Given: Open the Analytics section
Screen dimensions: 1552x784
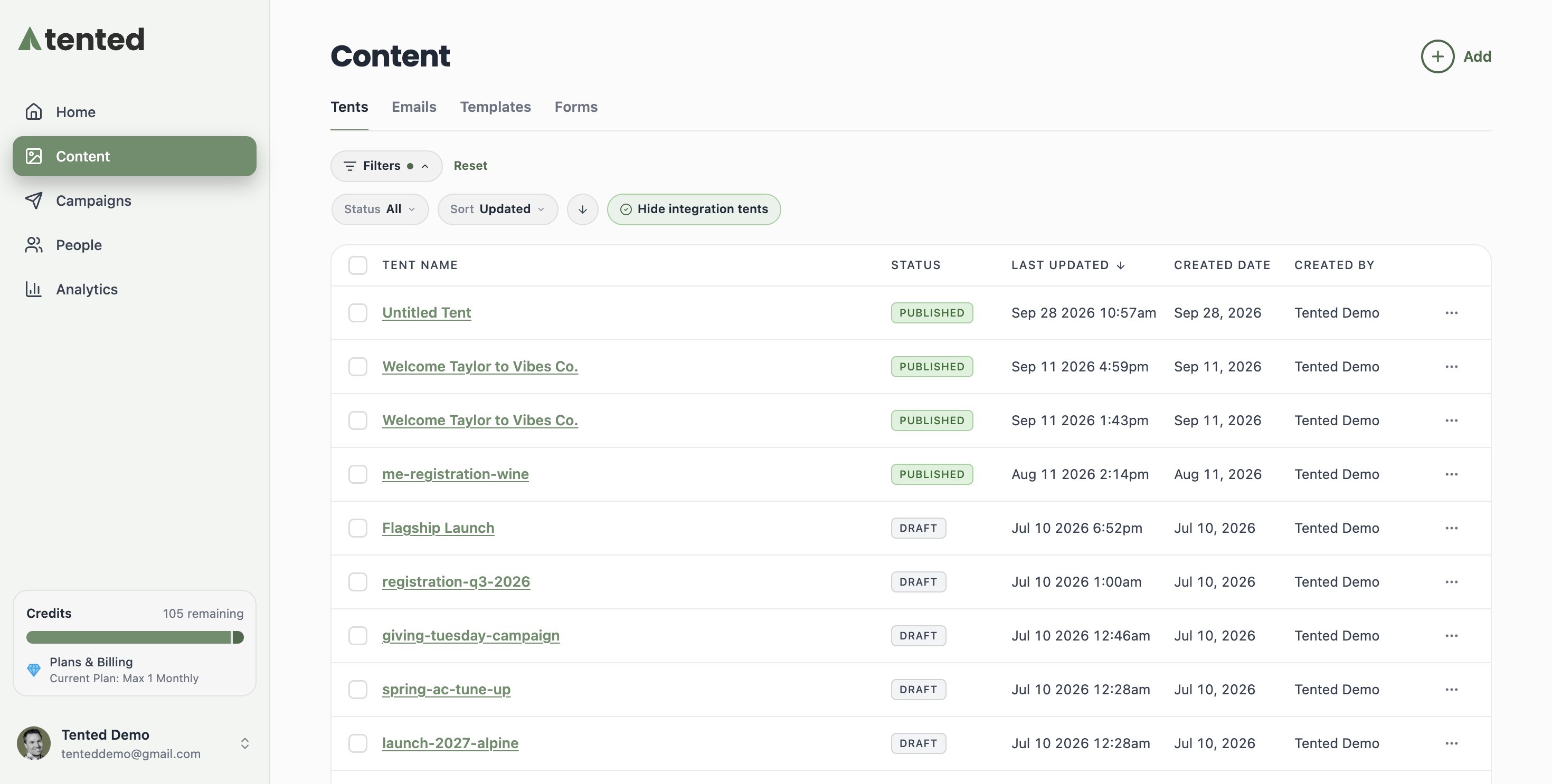Looking at the screenshot, I should pyautogui.click(x=134, y=289).
